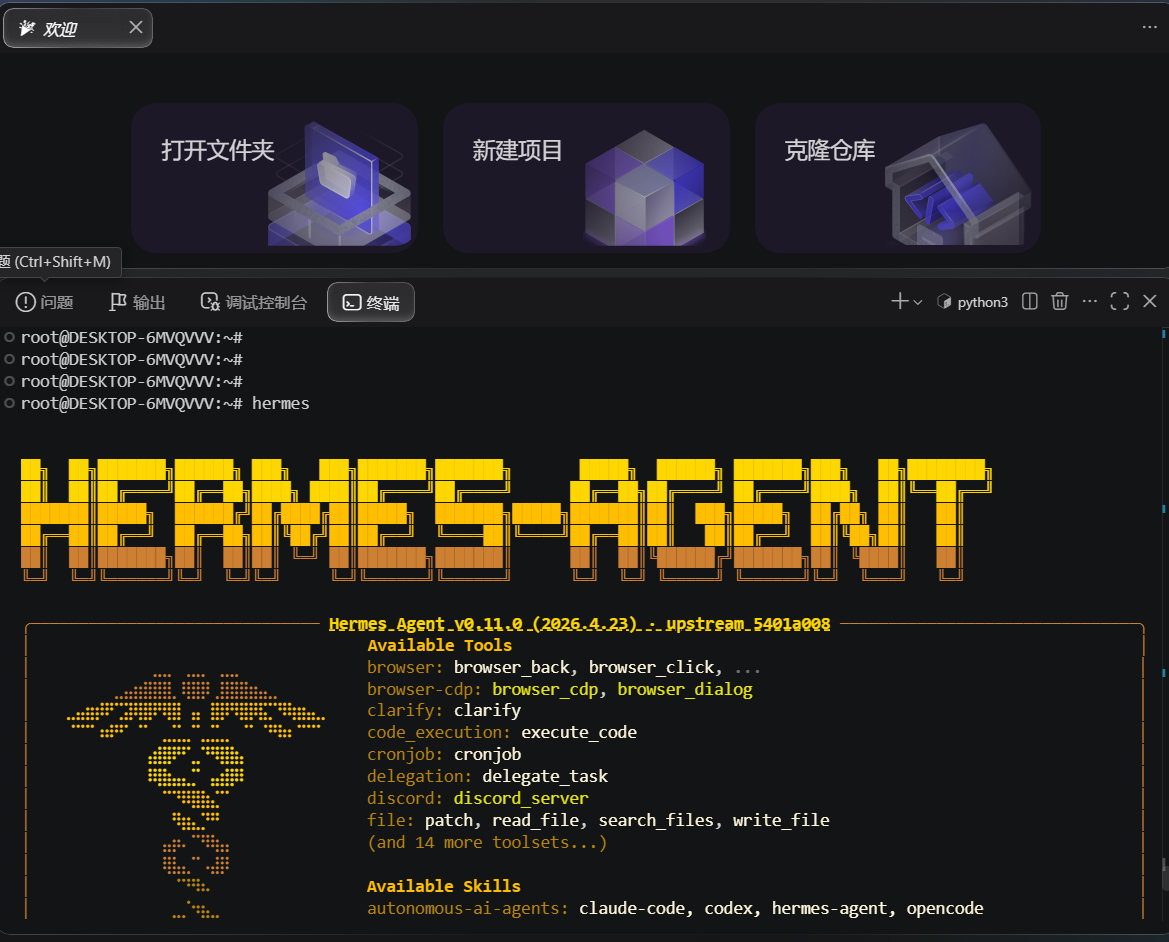The width and height of the screenshot is (1169, 942).
Task: Click the 输出 flag icon
Action: click(x=118, y=302)
